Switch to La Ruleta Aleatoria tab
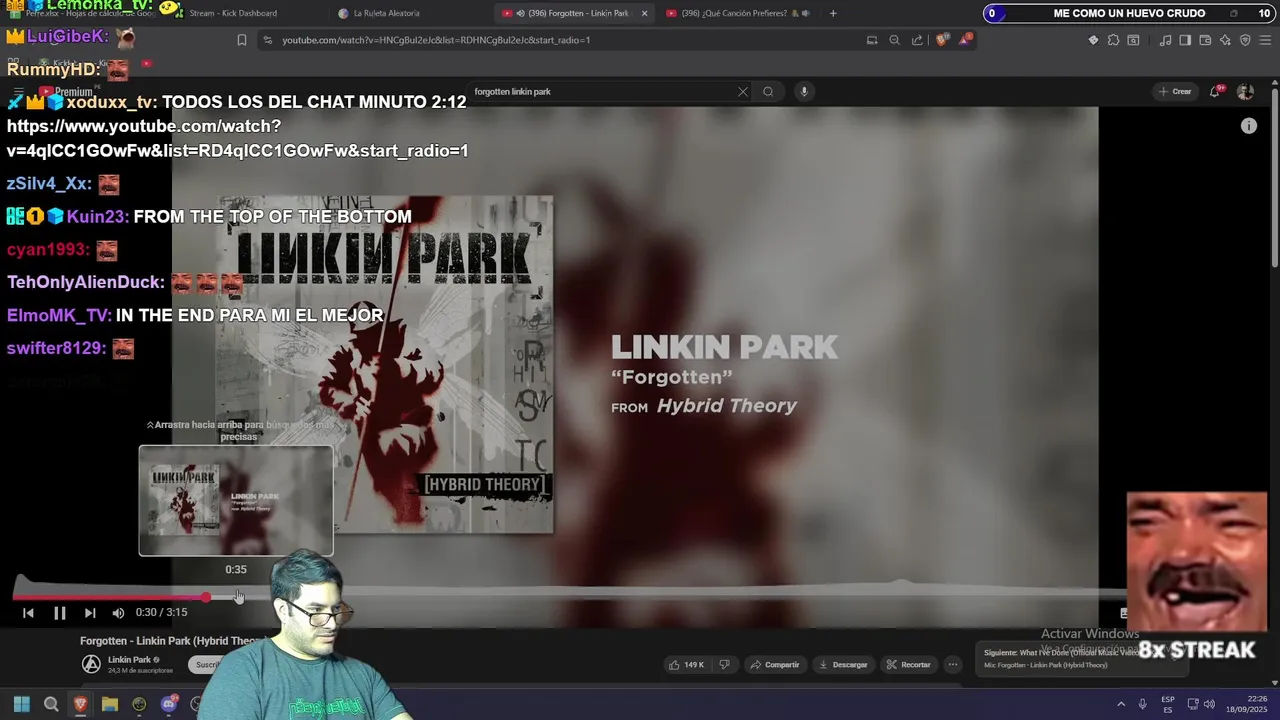Image resolution: width=1280 pixels, height=720 pixels. (386, 13)
